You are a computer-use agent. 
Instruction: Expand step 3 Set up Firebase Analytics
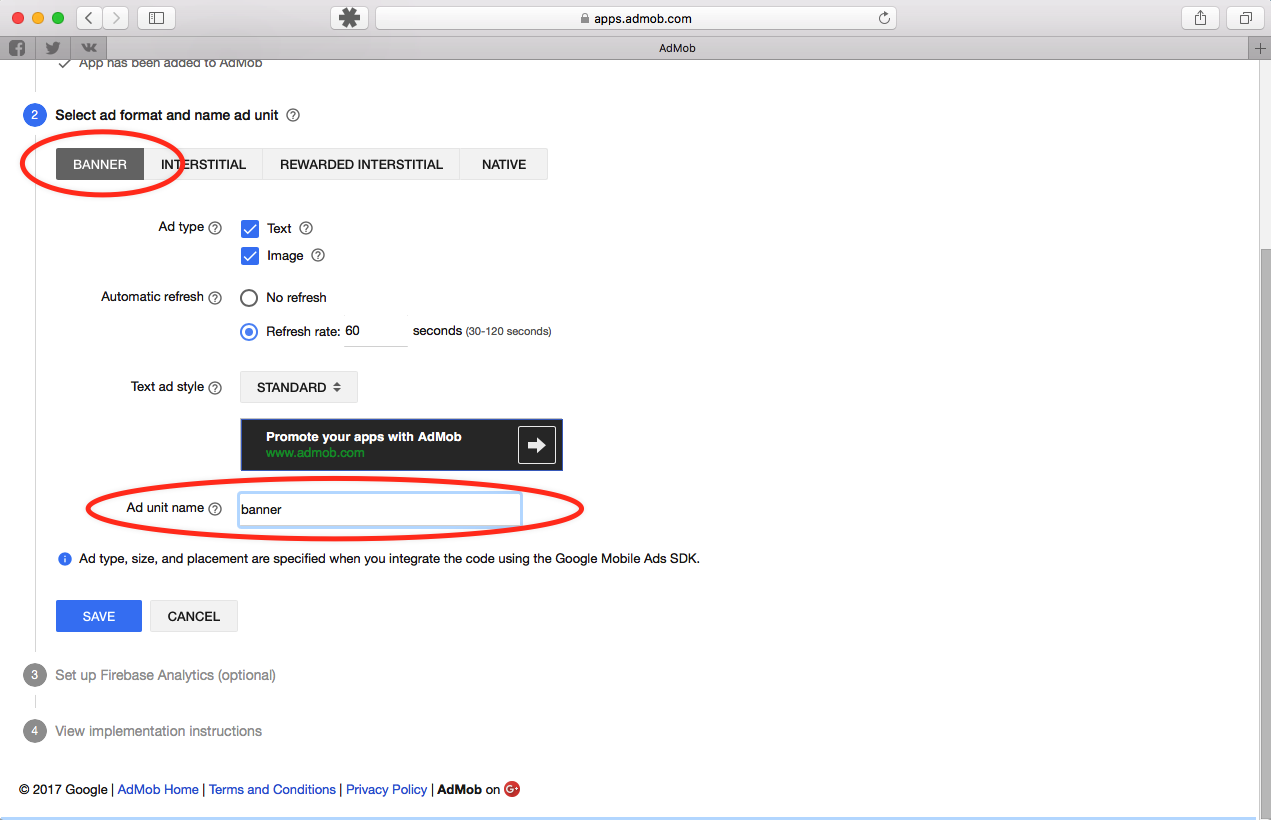point(165,675)
